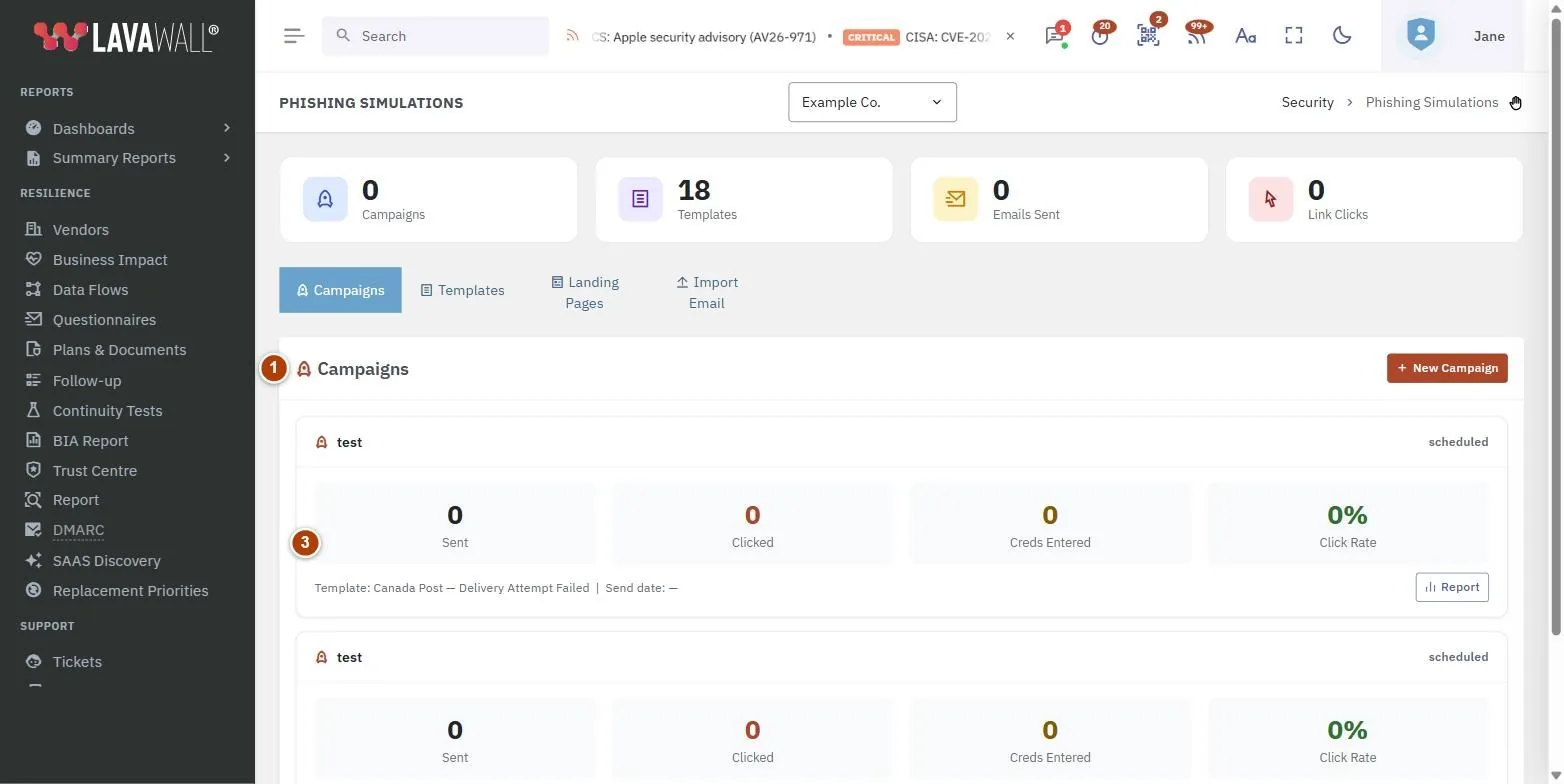Click the font size Aa icon
Screen dimensions: 1564x784
click(x=1245, y=36)
